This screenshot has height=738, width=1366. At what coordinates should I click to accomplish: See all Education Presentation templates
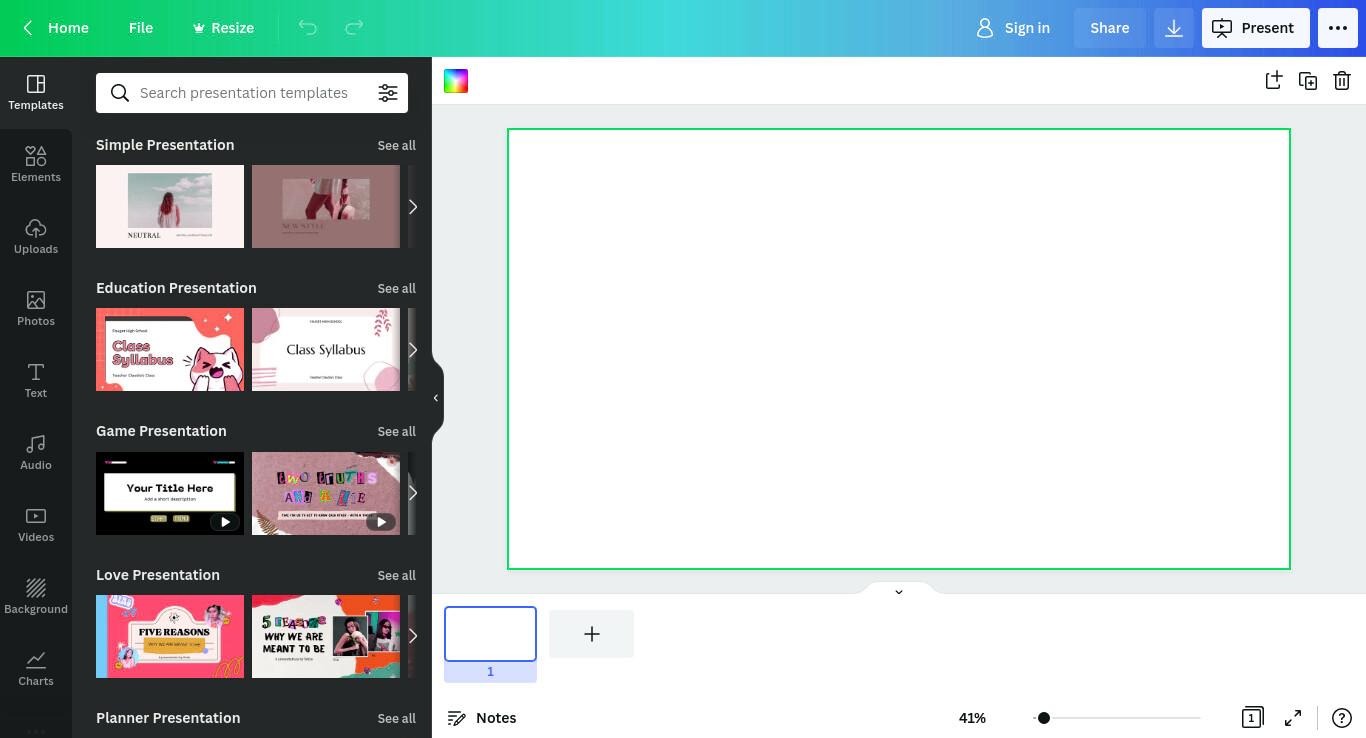tap(397, 288)
